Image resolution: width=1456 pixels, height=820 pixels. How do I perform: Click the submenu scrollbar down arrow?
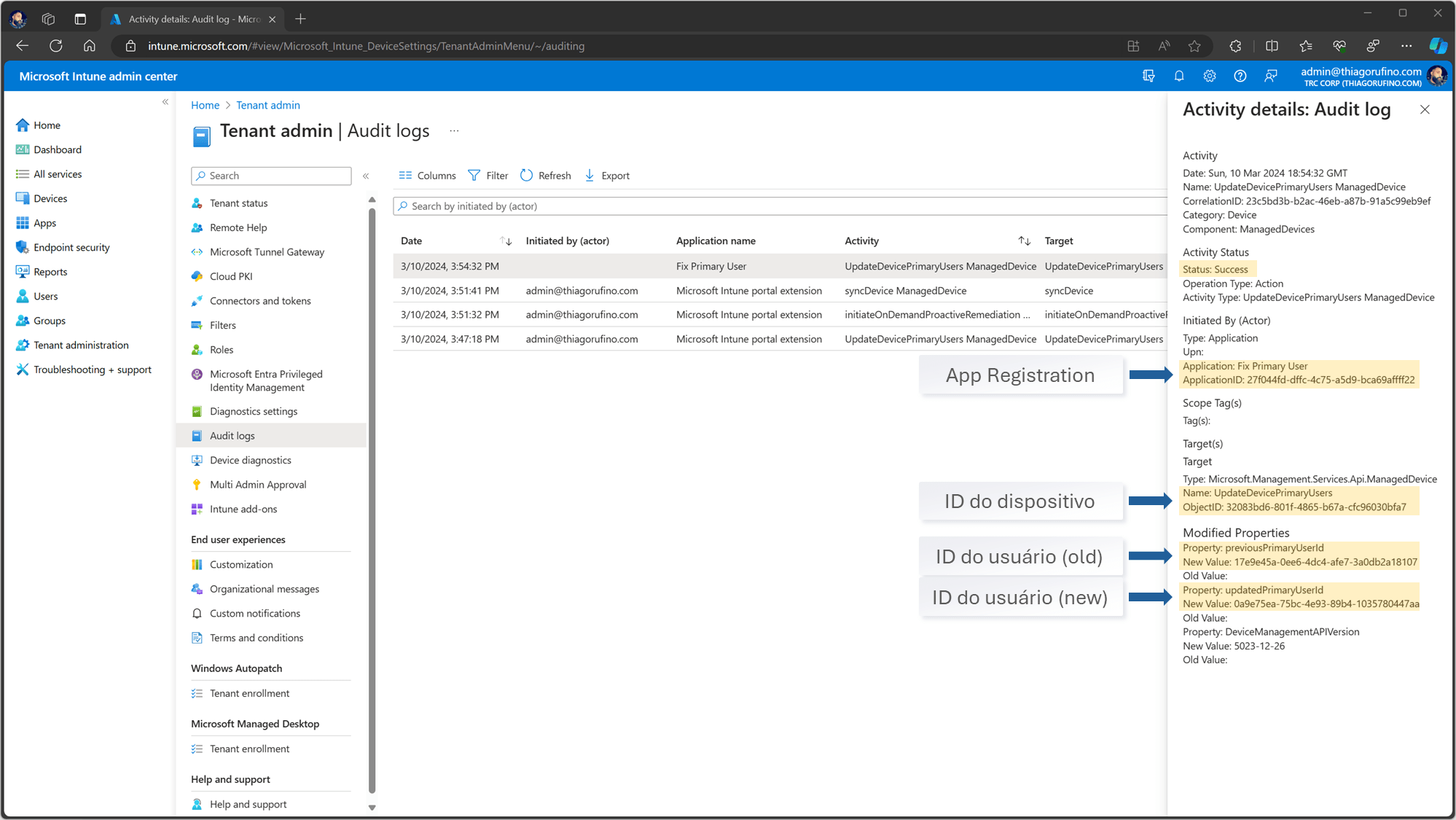pos(372,807)
